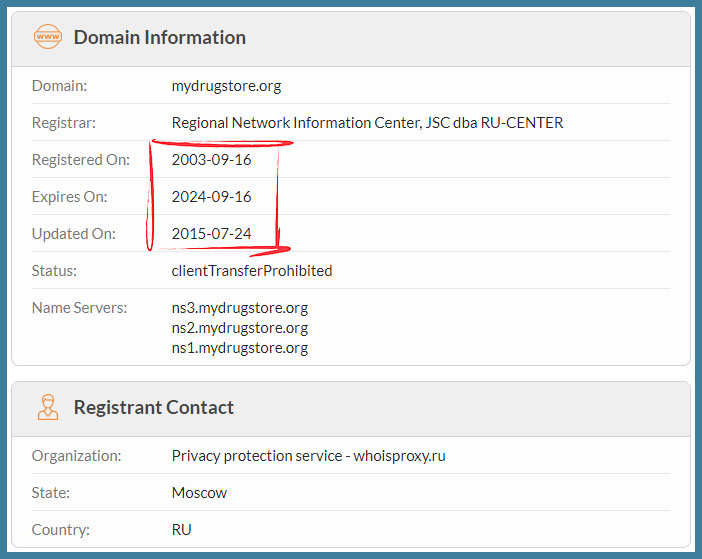This screenshot has height=559, width=702.
Task: Click the RU country value
Action: [181, 530]
